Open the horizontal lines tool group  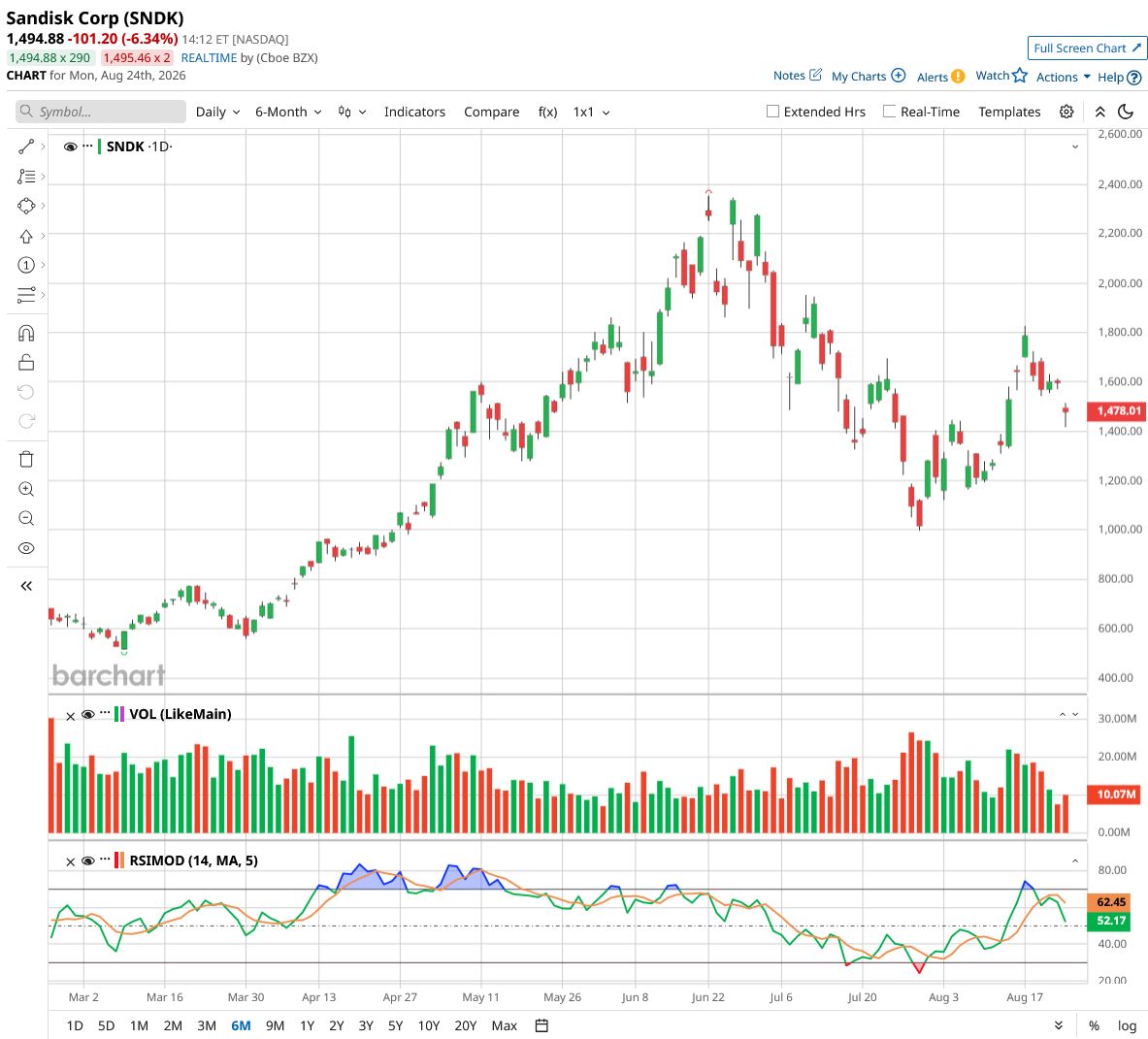tap(26, 295)
